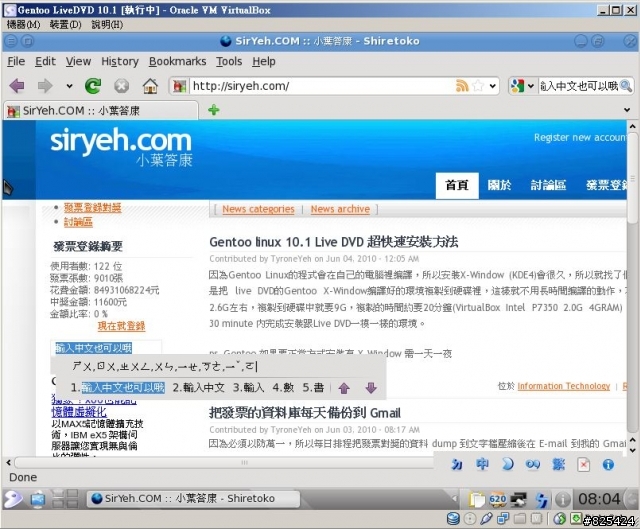Page up candidates with the purple up arrow
The height and width of the screenshot is (529, 640).
(344, 388)
